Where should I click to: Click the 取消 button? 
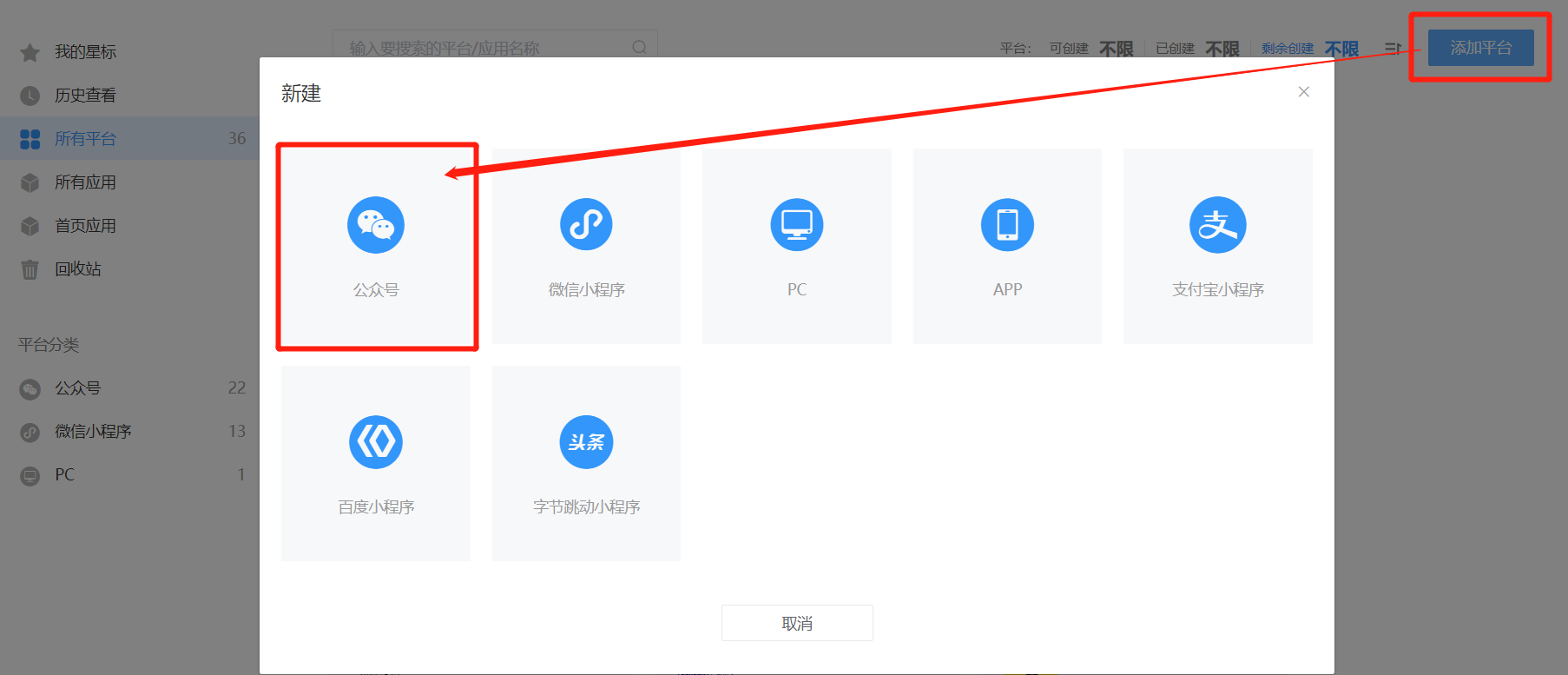click(x=797, y=623)
